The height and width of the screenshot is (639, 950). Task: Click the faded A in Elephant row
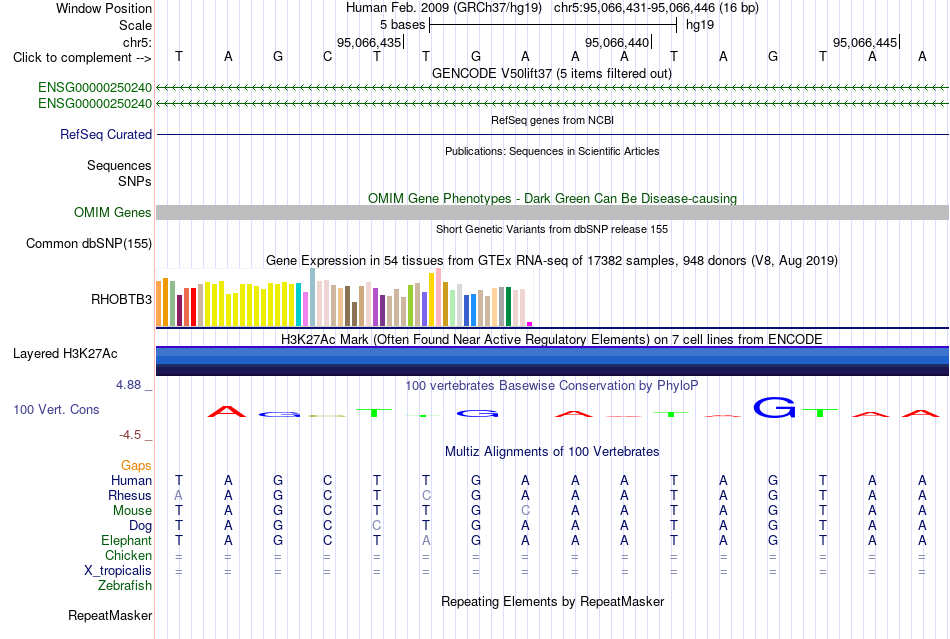[427, 540]
